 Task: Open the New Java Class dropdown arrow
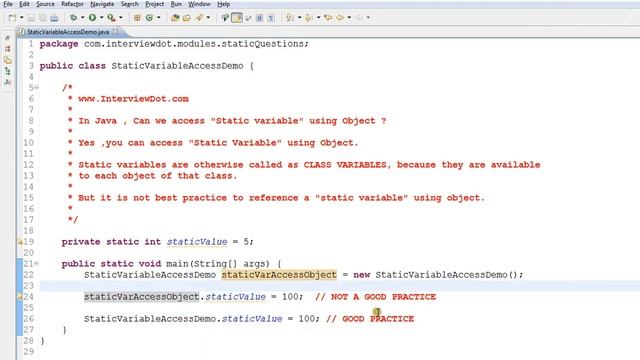pos(158,18)
